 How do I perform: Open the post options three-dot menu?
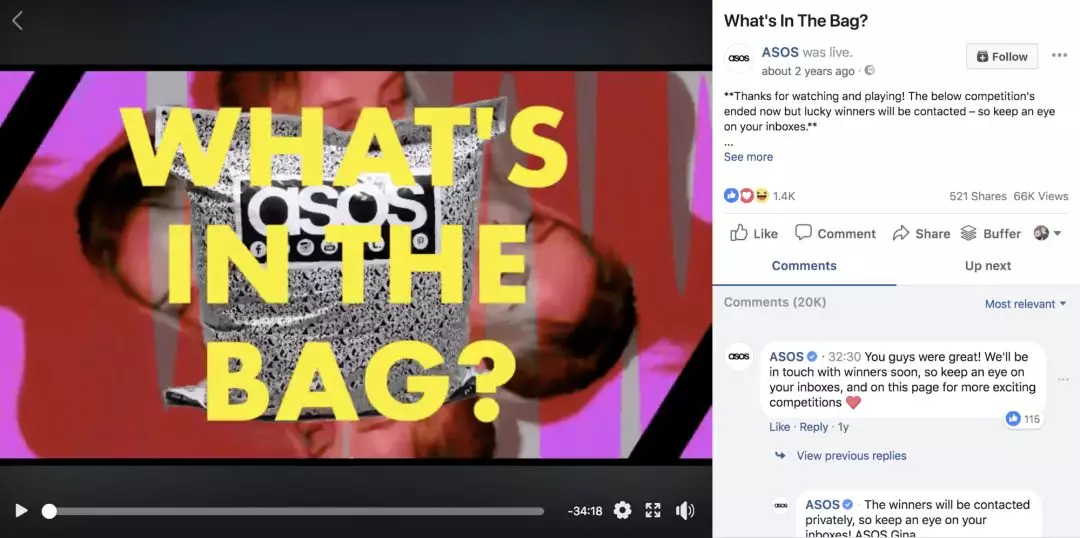(x=1059, y=56)
